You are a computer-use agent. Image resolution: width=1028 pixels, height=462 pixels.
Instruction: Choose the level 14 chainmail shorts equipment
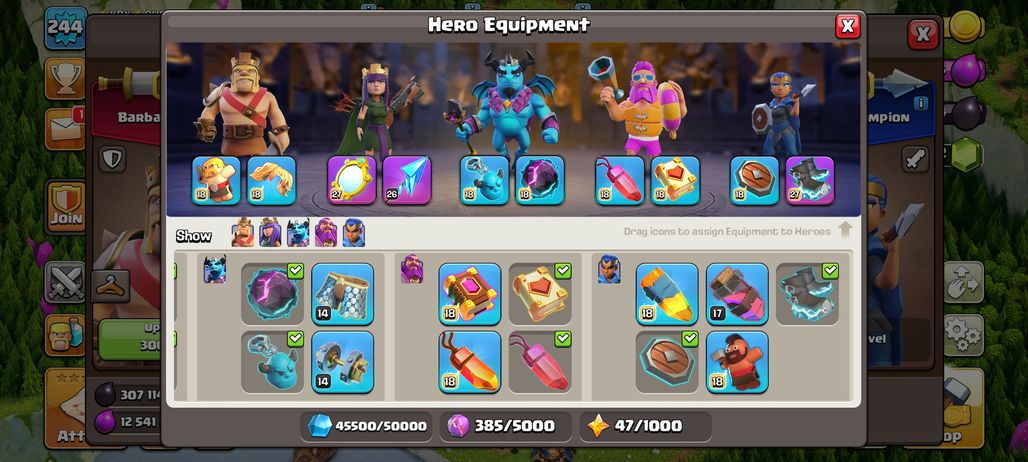click(x=342, y=294)
